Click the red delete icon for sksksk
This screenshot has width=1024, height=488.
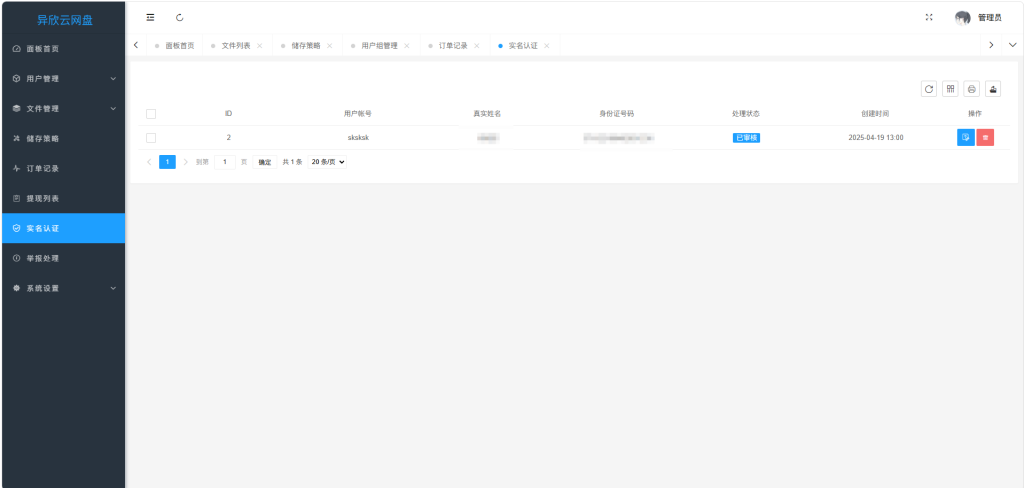tap(985, 137)
